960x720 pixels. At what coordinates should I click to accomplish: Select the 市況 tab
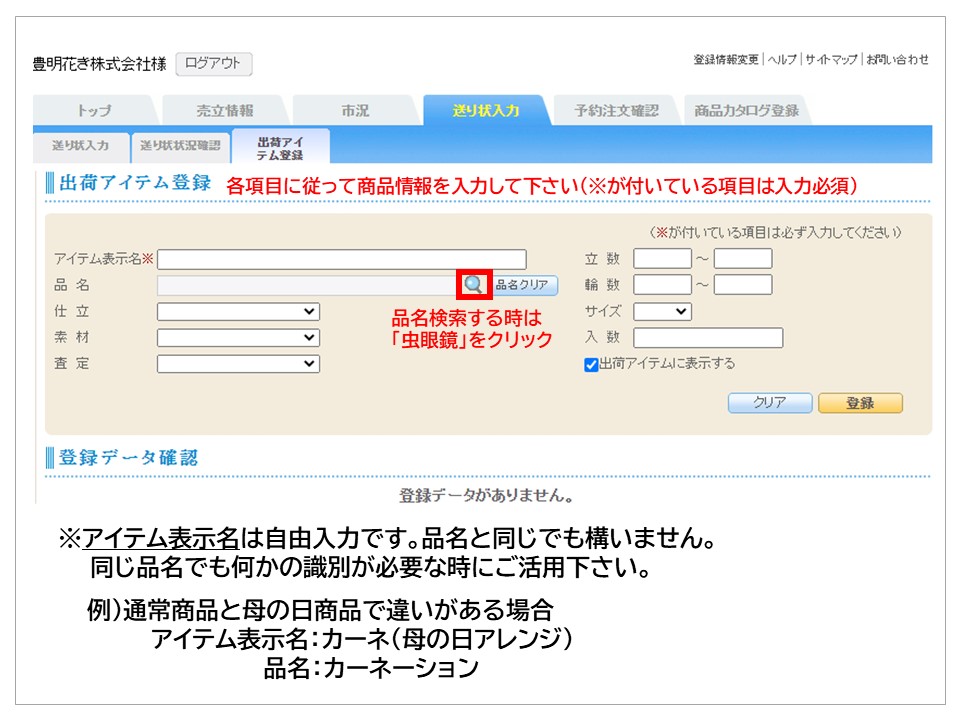coord(355,111)
